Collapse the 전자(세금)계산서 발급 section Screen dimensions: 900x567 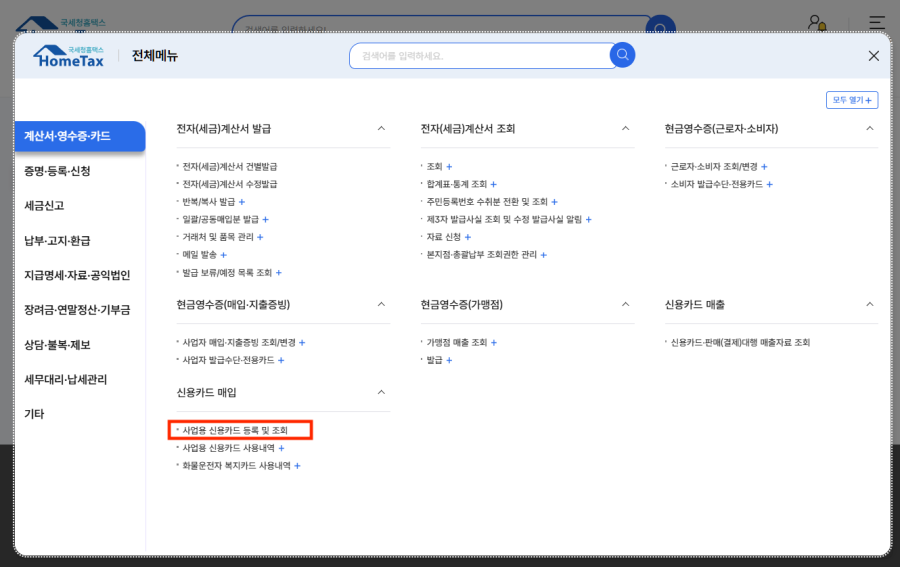381,129
